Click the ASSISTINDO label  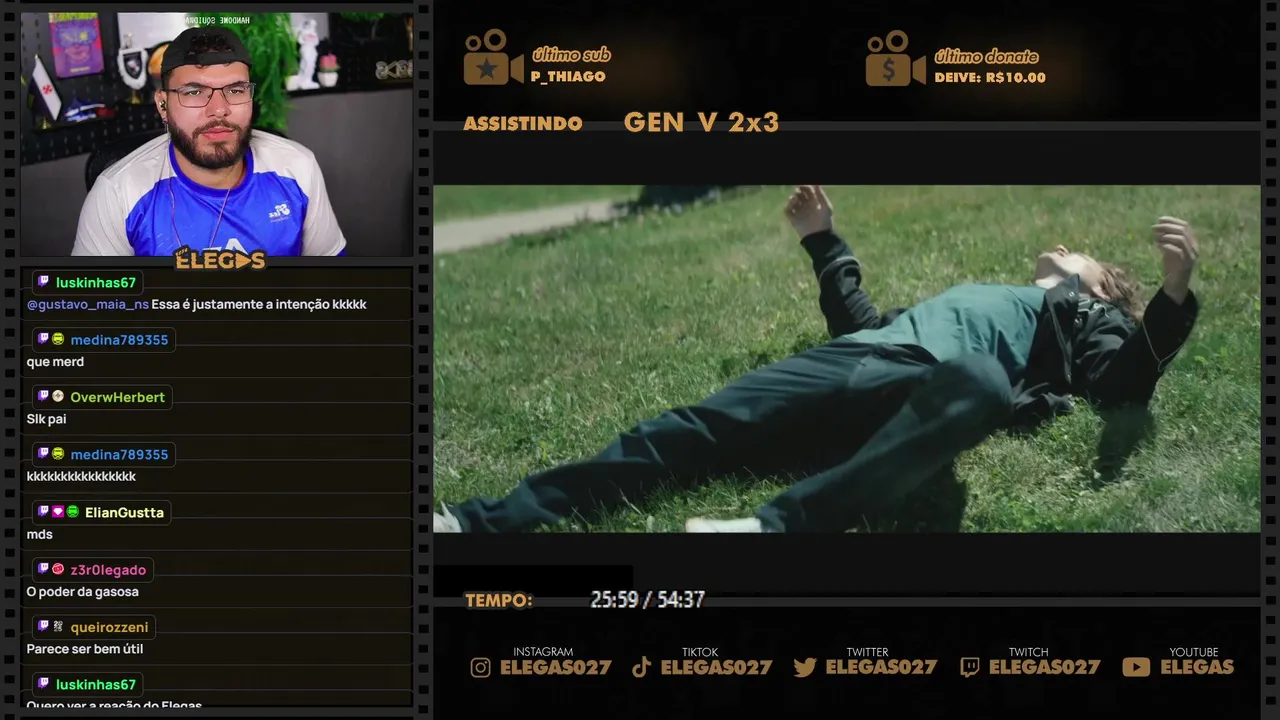(x=523, y=124)
